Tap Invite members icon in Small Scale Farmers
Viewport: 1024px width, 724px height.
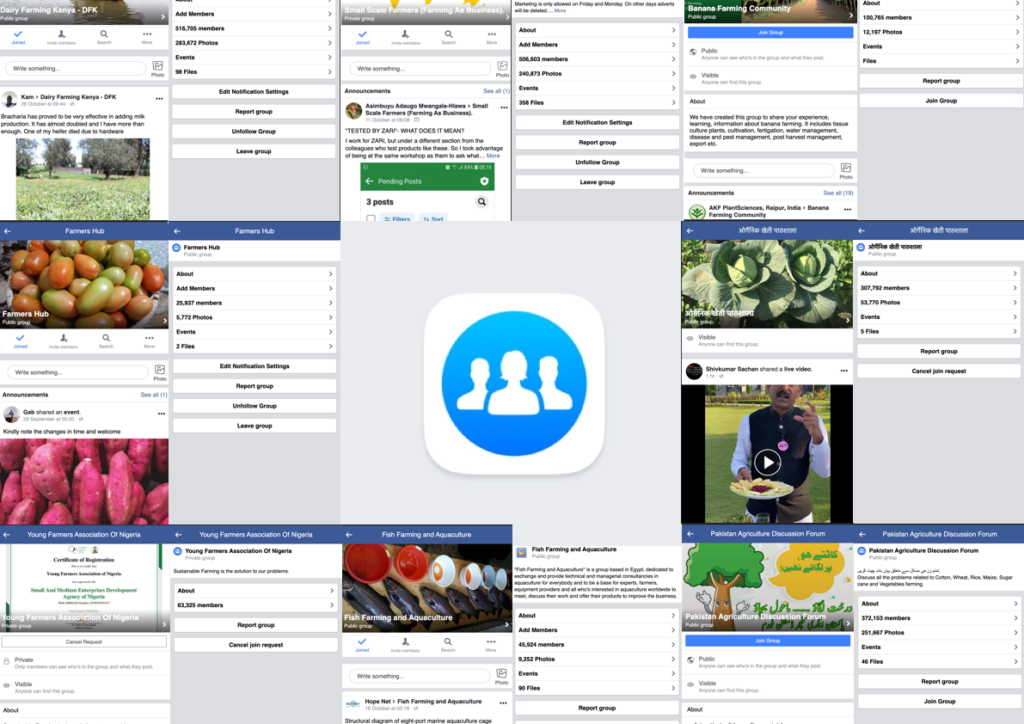[406, 37]
